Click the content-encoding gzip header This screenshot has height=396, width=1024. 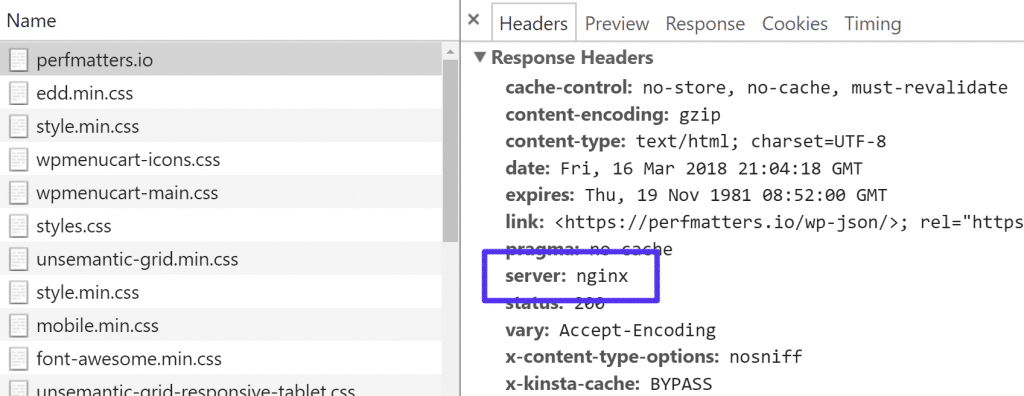point(613,114)
